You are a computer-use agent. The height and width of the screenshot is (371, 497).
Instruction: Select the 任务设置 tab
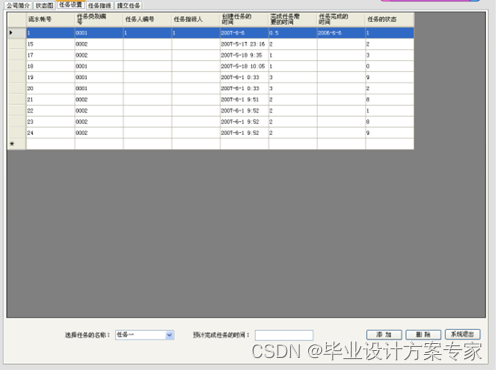[x=71, y=5]
